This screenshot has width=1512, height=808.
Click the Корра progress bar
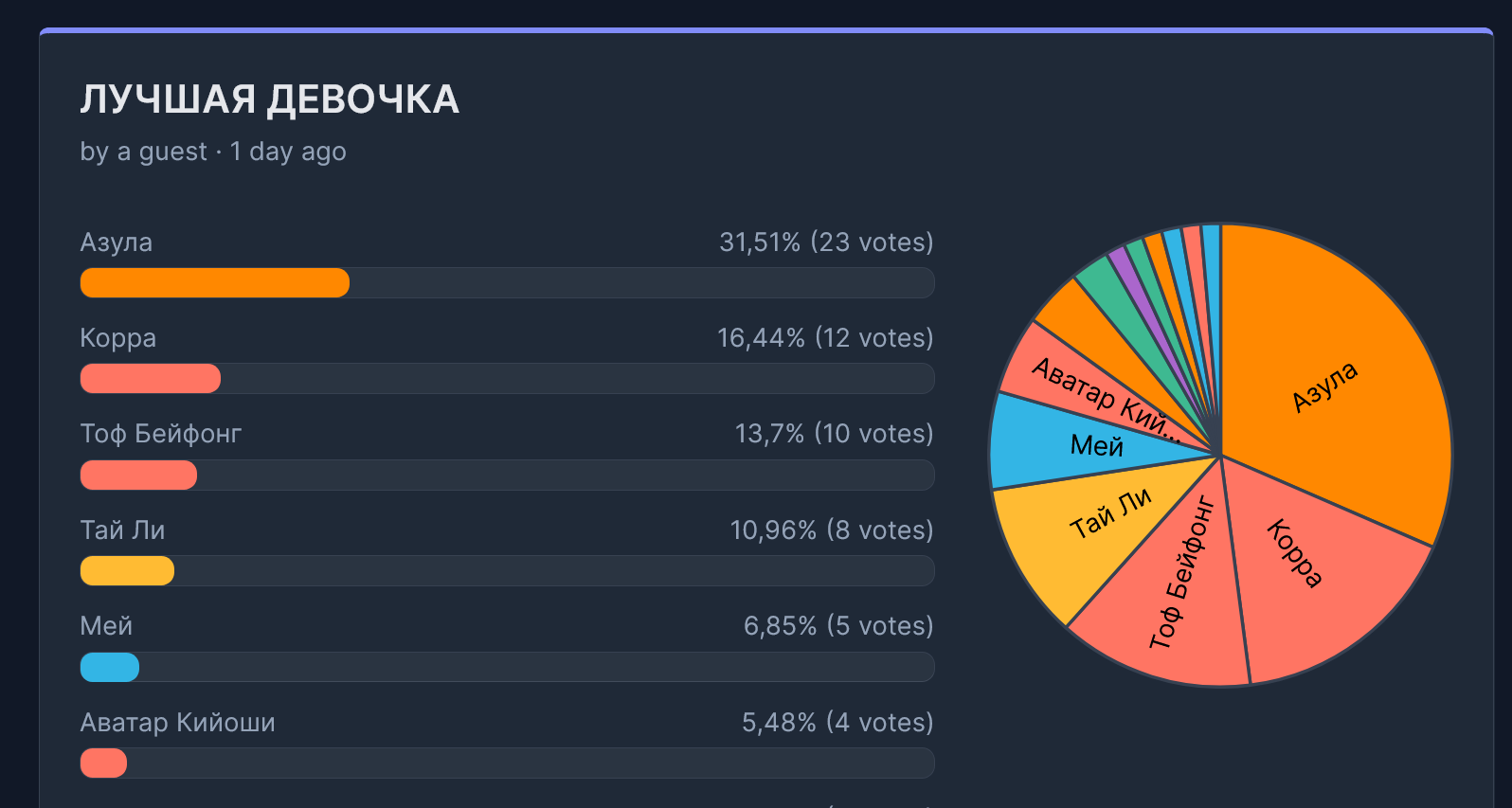(151, 379)
